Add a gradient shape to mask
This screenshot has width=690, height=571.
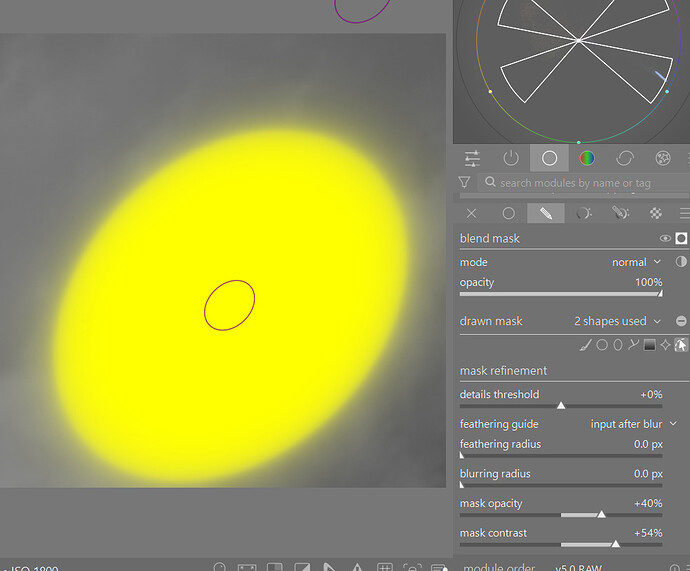point(650,345)
